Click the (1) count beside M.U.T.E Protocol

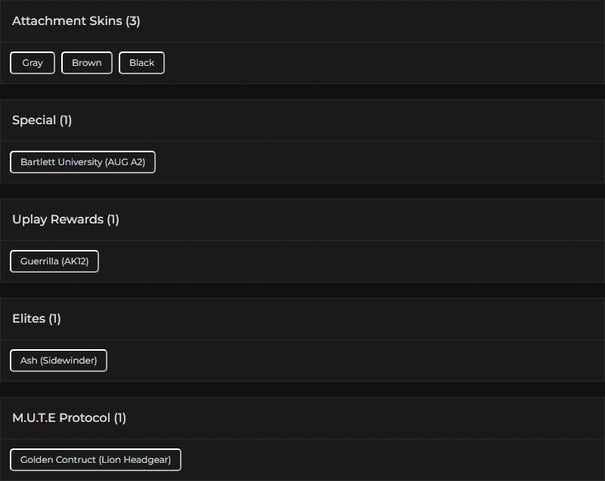point(120,417)
